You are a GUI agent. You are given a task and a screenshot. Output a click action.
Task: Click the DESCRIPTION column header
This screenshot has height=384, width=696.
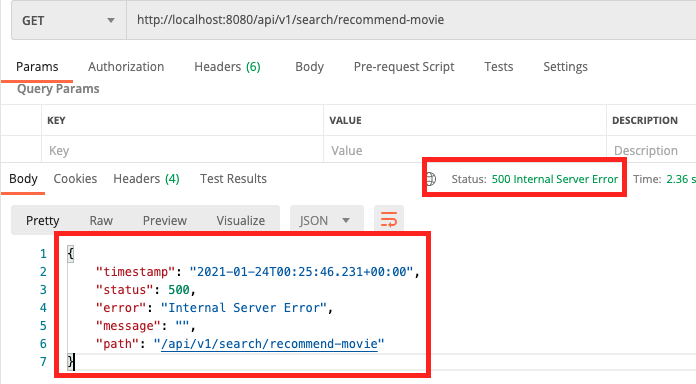coord(645,120)
